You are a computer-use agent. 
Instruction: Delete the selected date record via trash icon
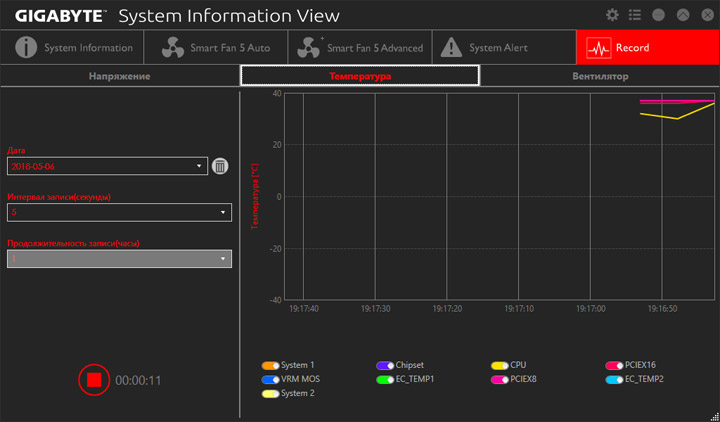220,166
